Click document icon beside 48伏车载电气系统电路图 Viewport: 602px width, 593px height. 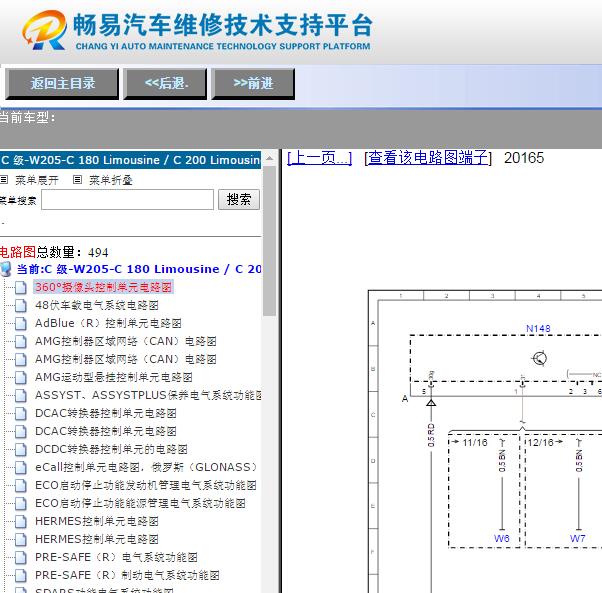click(x=21, y=305)
